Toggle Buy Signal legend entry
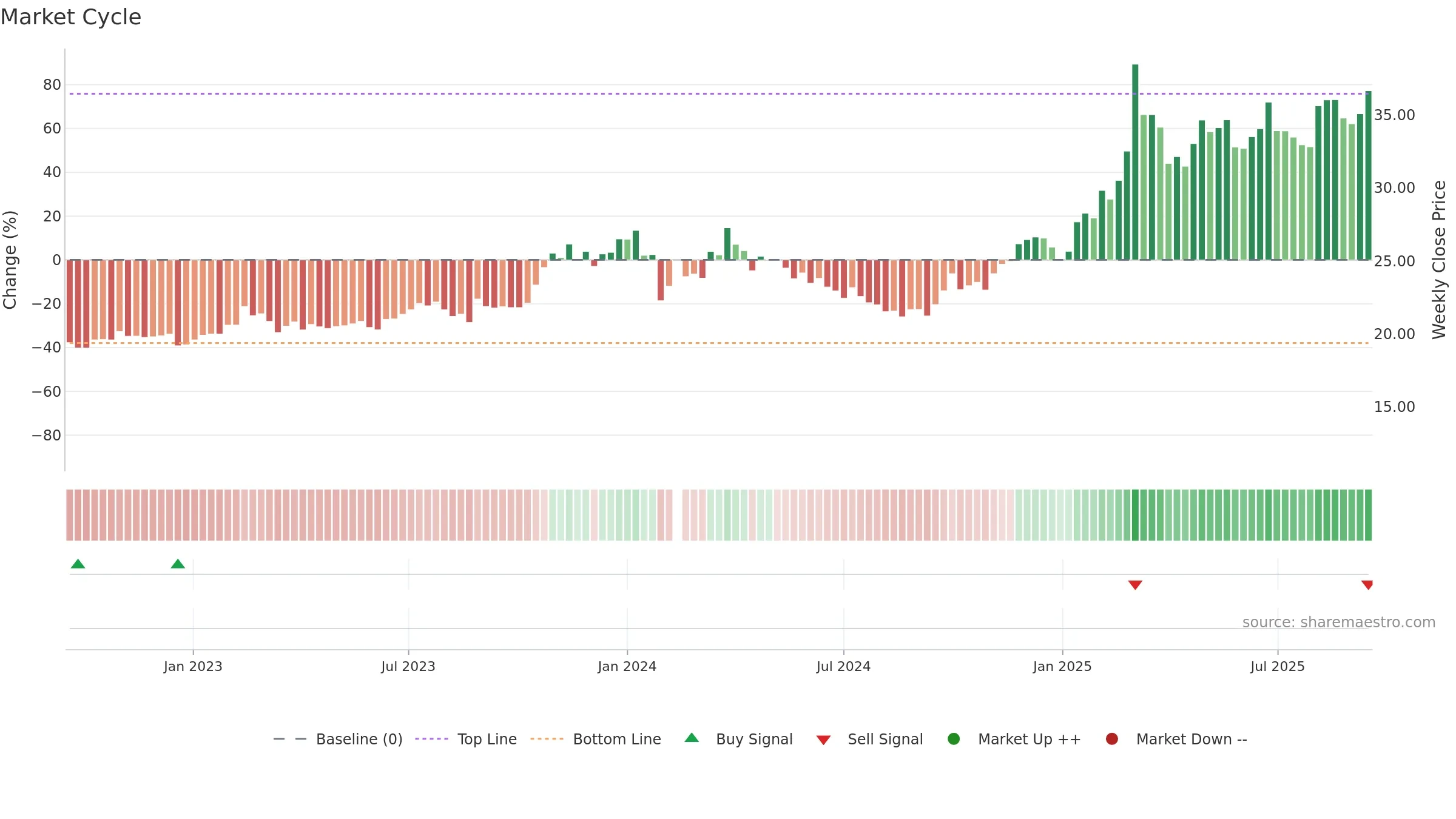1456x819 pixels. click(x=738, y=739)
